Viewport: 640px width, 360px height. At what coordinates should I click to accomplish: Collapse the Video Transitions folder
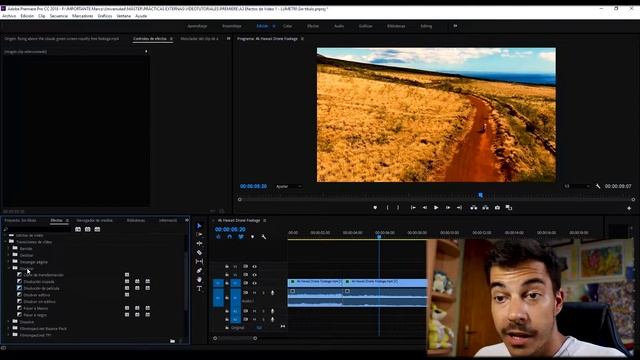click(5, 242)
